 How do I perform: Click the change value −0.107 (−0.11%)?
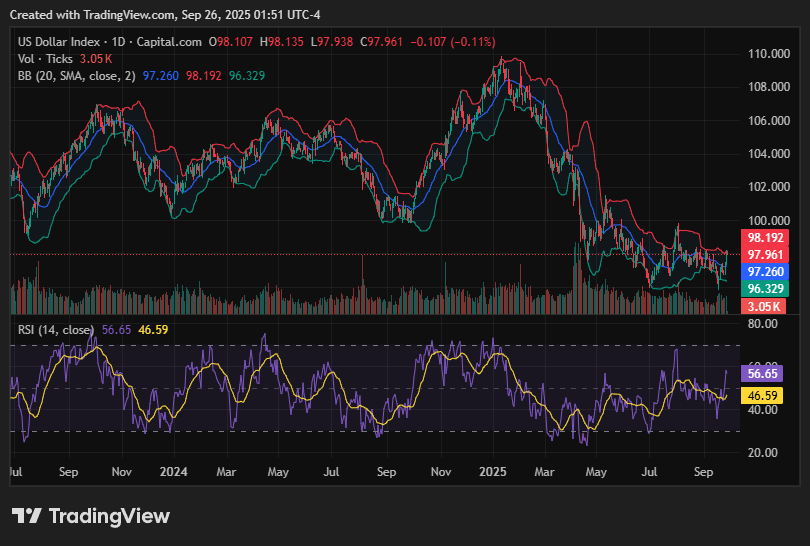(x=453, y=42)
